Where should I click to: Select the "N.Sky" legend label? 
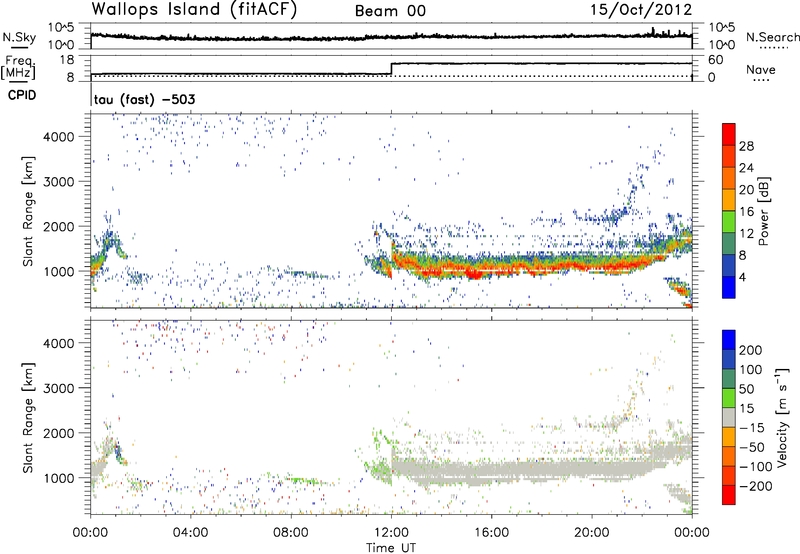pyautogui.click(x=19, y=37)
